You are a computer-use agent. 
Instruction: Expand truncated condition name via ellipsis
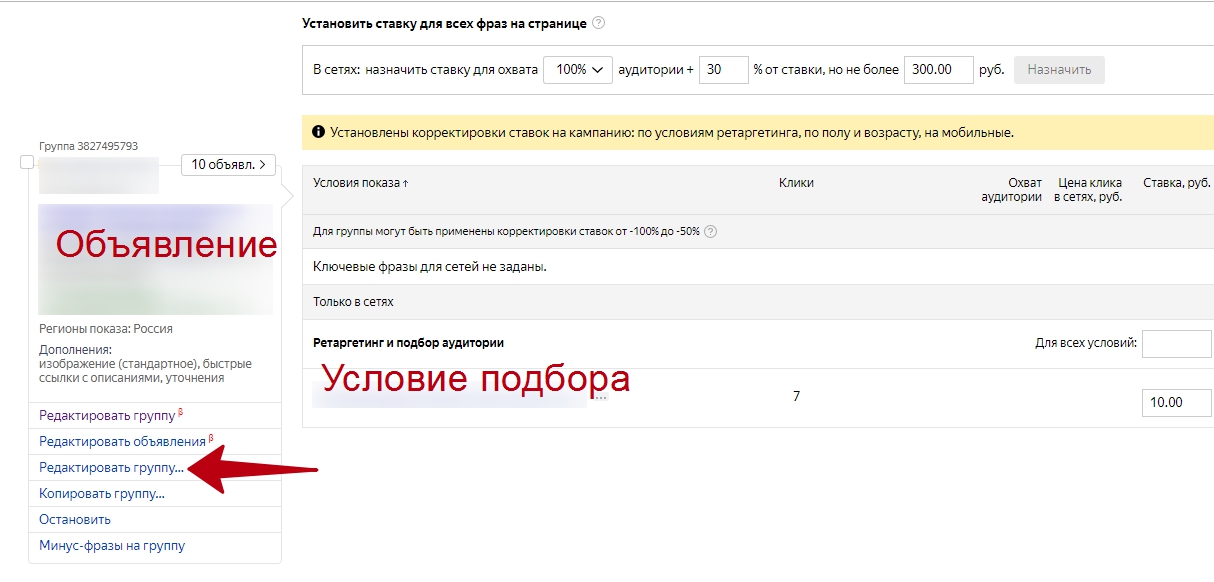click(x=600, y=398)
